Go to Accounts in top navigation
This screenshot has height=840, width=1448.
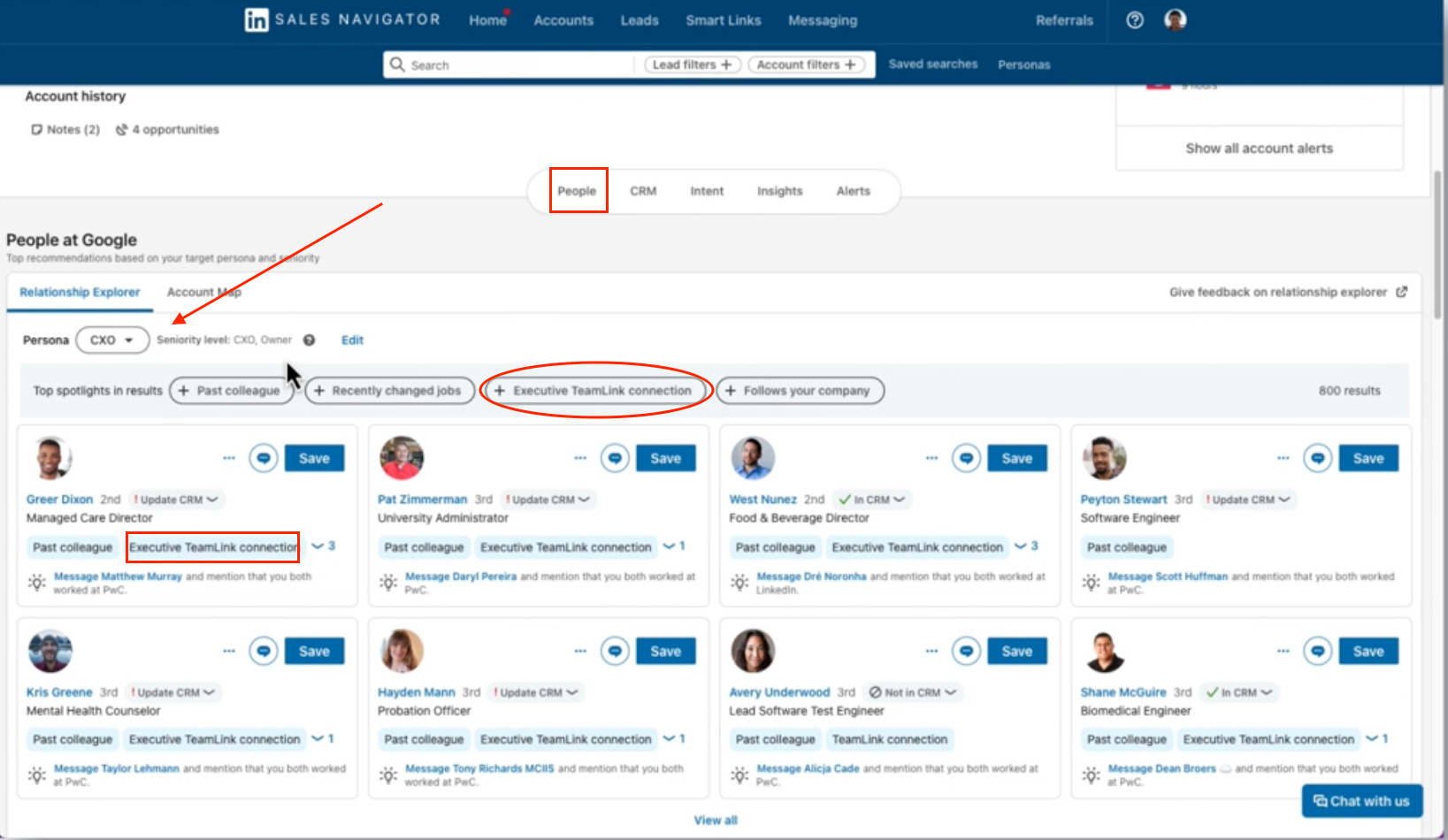[x=563, y=20]
